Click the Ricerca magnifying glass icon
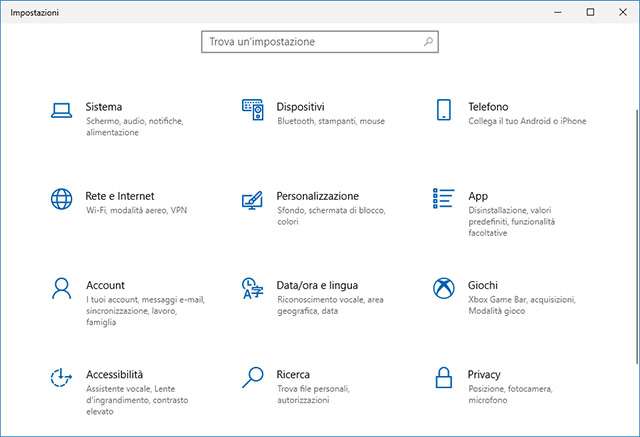 coord(252,377)
